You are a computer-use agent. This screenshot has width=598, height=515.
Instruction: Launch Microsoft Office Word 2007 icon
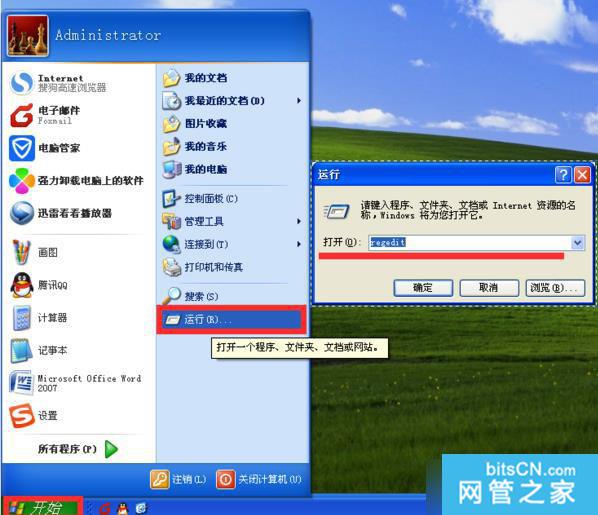(21, 383)
